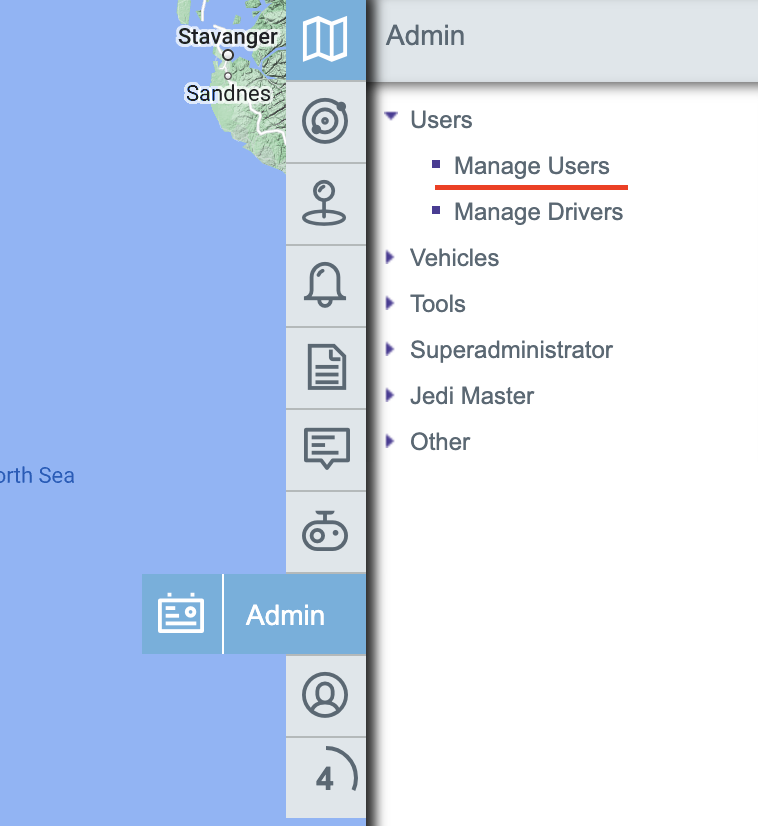
Task: Click the counter showing number 4
Action: point(325,778)
